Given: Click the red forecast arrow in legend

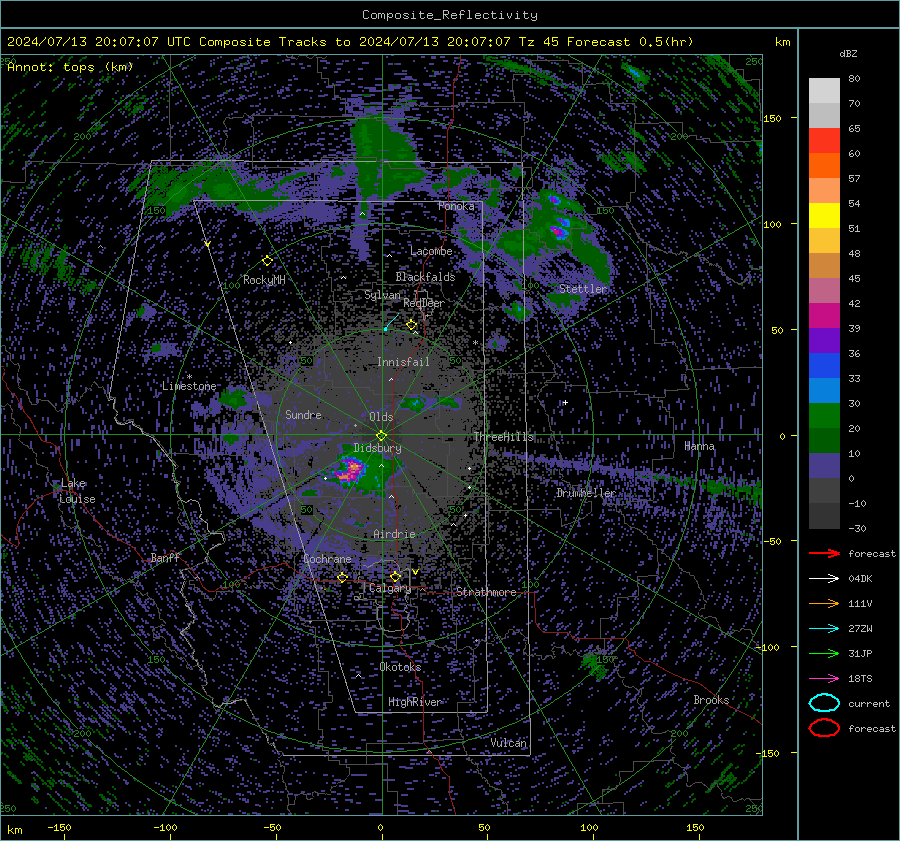Looking at the screenshot, I should [x=824, y=553].
